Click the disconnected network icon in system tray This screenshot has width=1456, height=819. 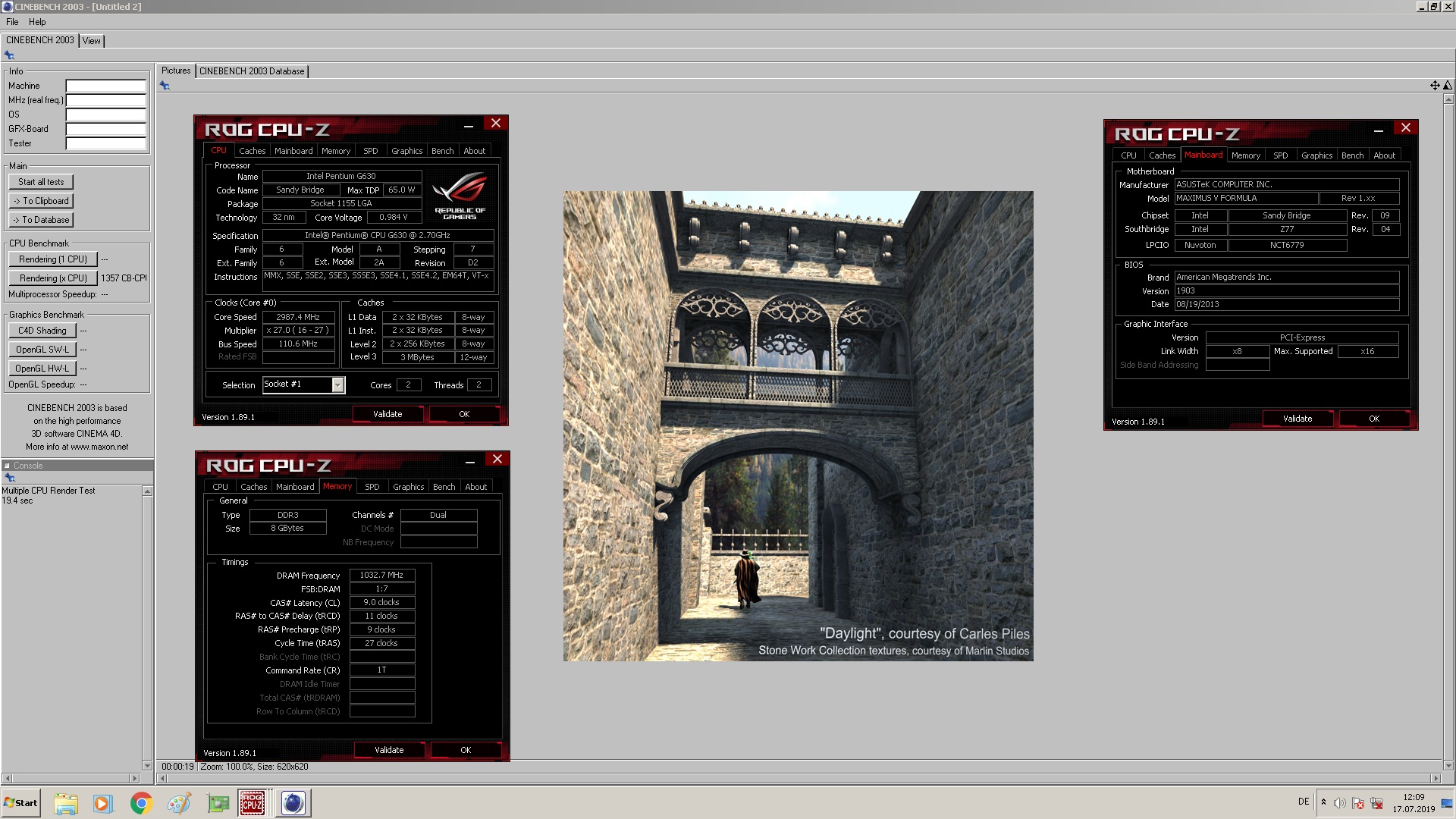(x=1377, y=803)
